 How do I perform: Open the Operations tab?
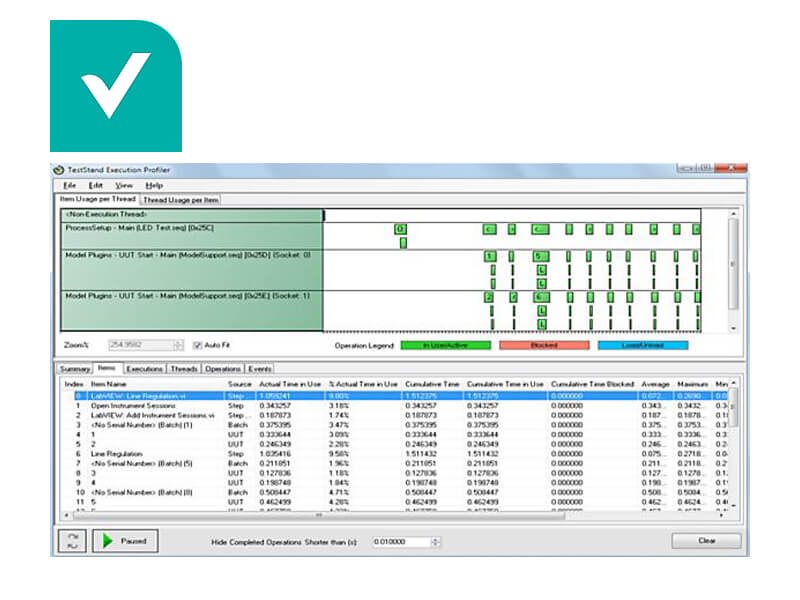pos(222,368)
